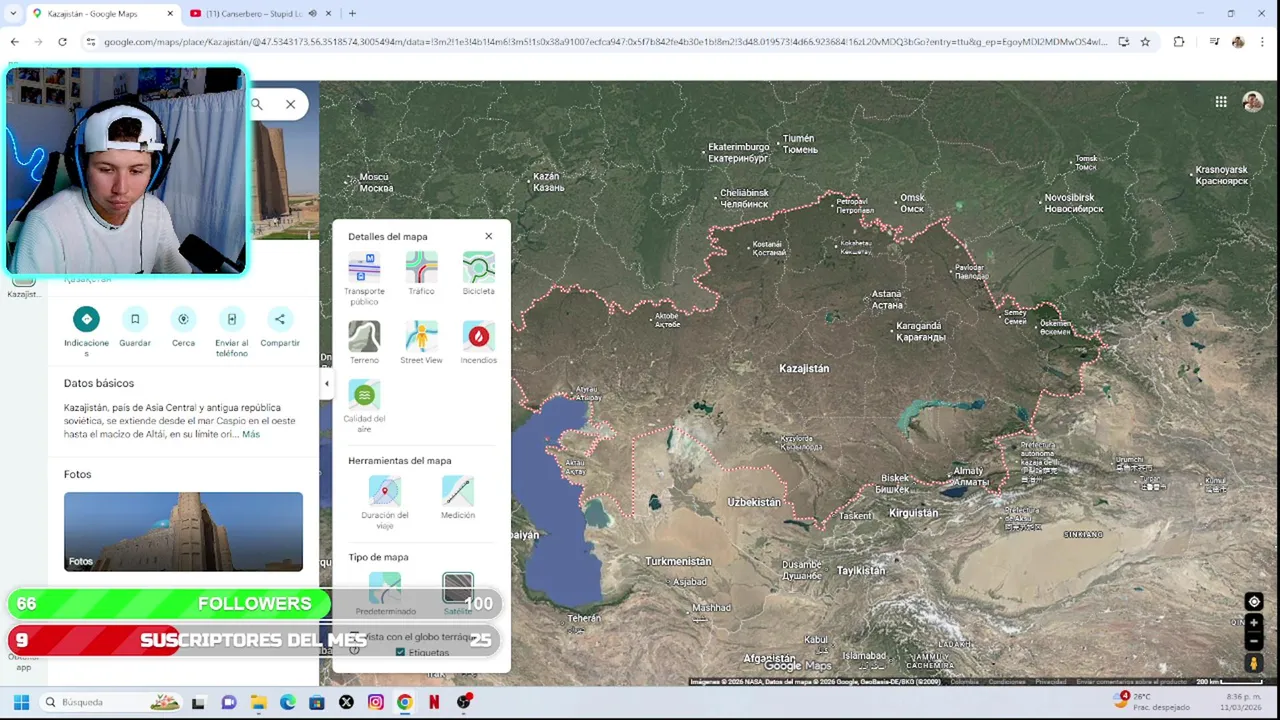The height and width of the screenshot is (720, 1280).
Task: Close the Kazajistán Google Maps tab
Action: pyautogui.click(x=170, y=13)
